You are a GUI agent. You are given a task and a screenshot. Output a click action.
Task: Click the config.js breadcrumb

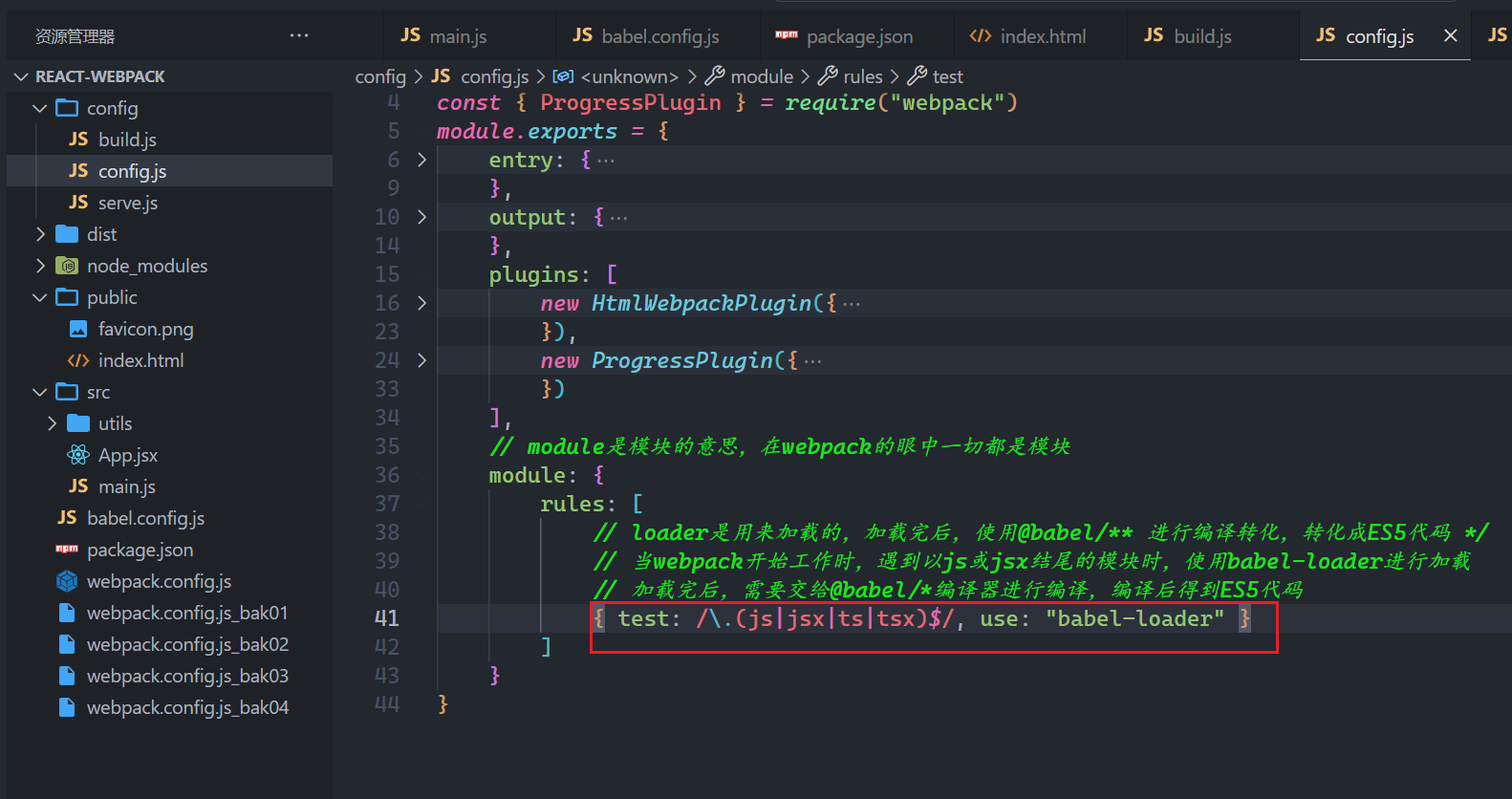click(x=480, y=76)
